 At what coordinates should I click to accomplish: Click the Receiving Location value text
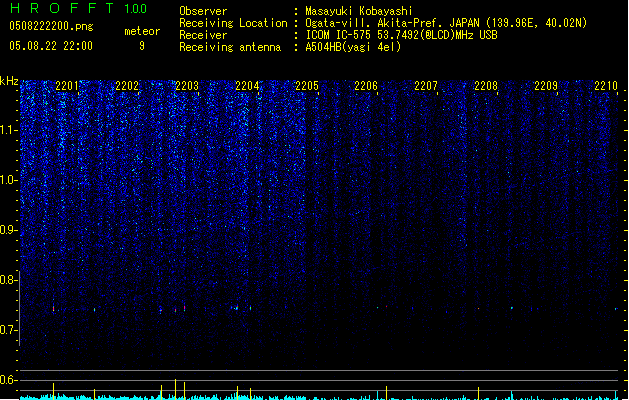tap(446, 23)
